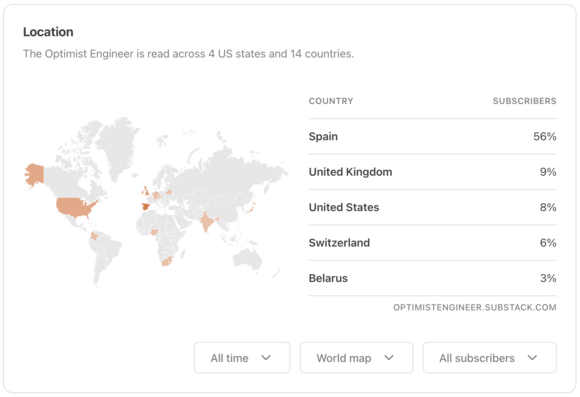
Task: Click Alaska on the world map
Action: click(34, 175)
